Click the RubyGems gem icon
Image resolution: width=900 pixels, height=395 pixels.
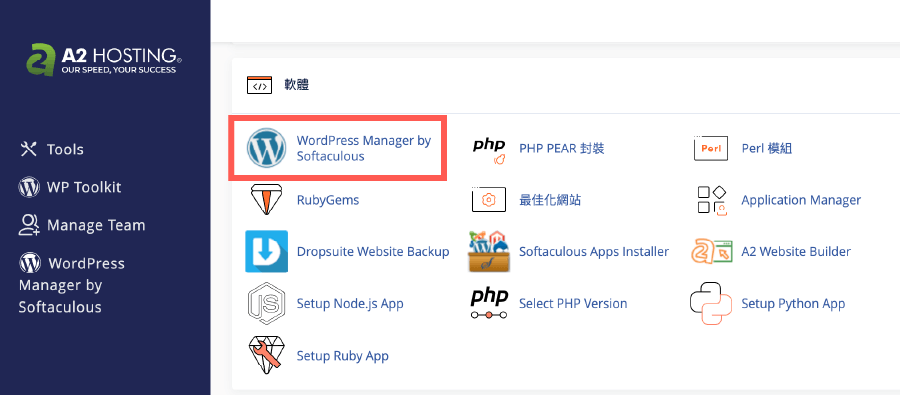pos(266,200)
